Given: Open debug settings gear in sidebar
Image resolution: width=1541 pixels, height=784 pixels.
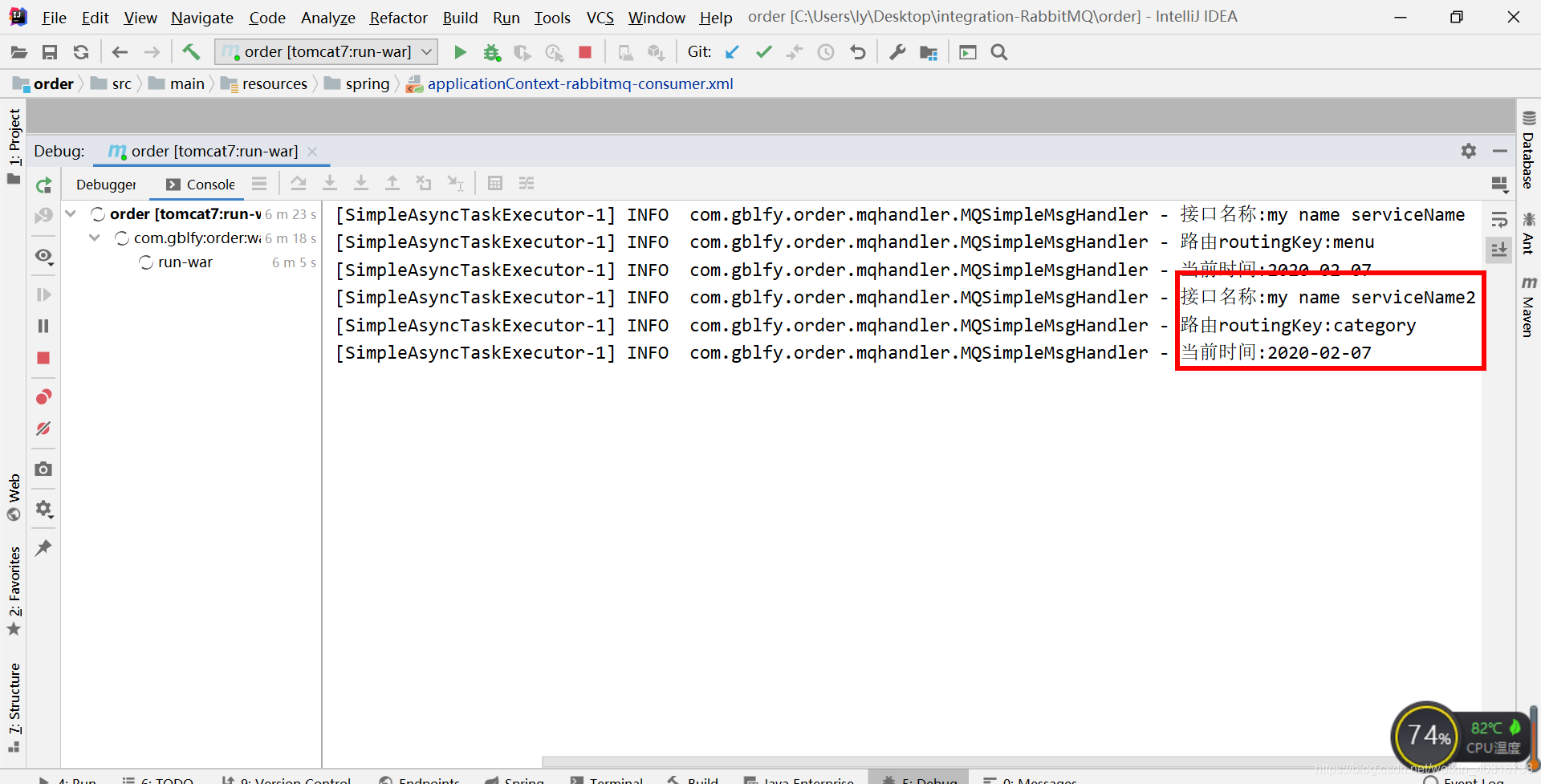Looking at the screenshot, I should pos(43,509).
